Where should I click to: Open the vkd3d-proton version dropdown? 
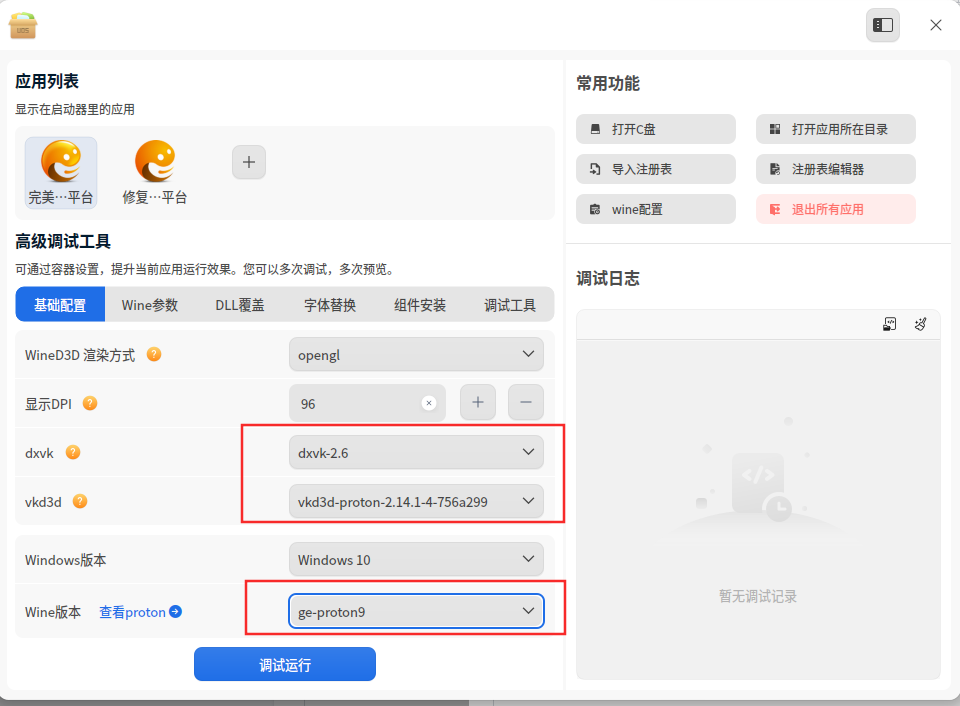[x=416, y=501]
